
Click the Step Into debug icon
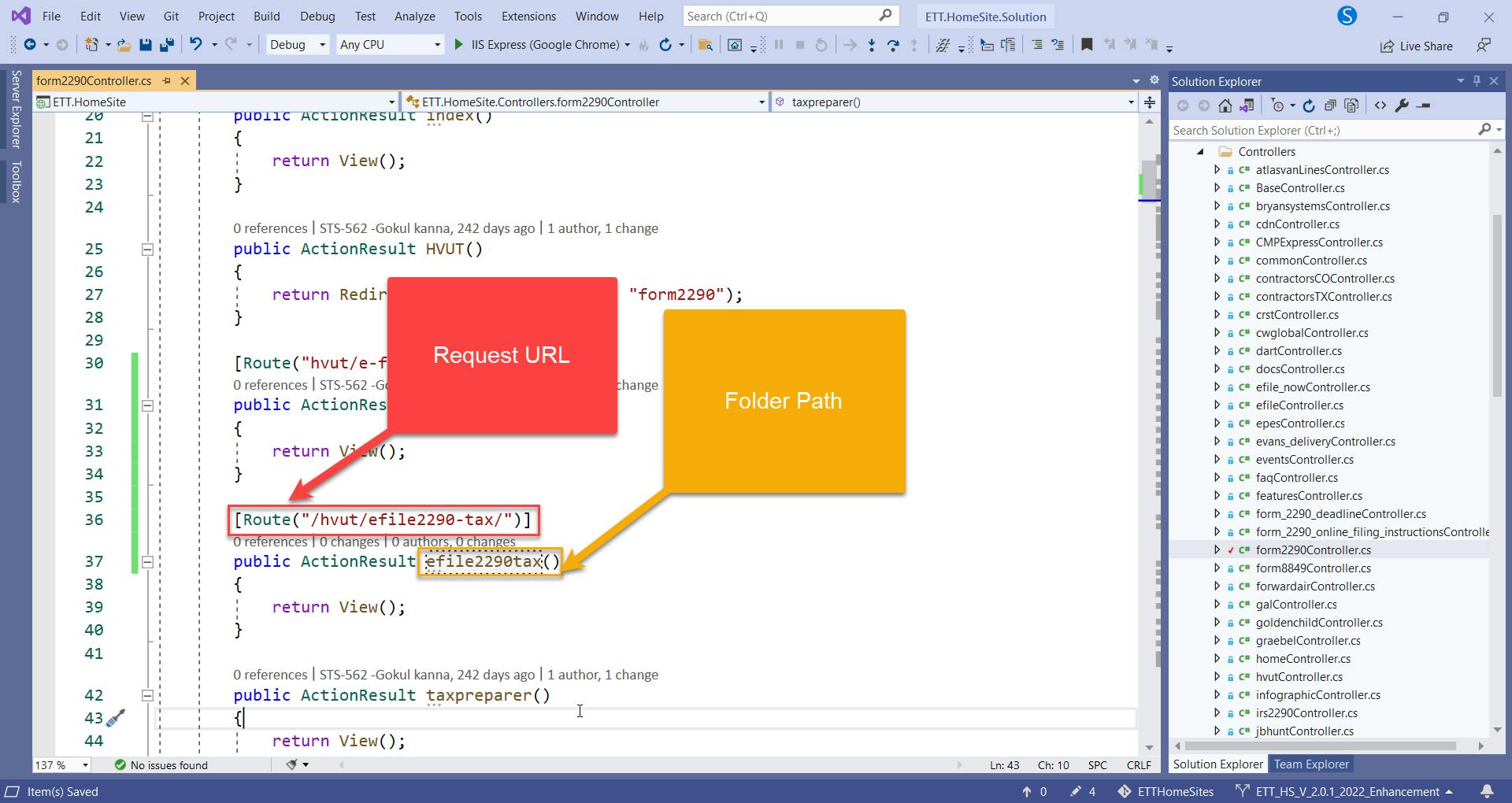click(x=871, y=45)
